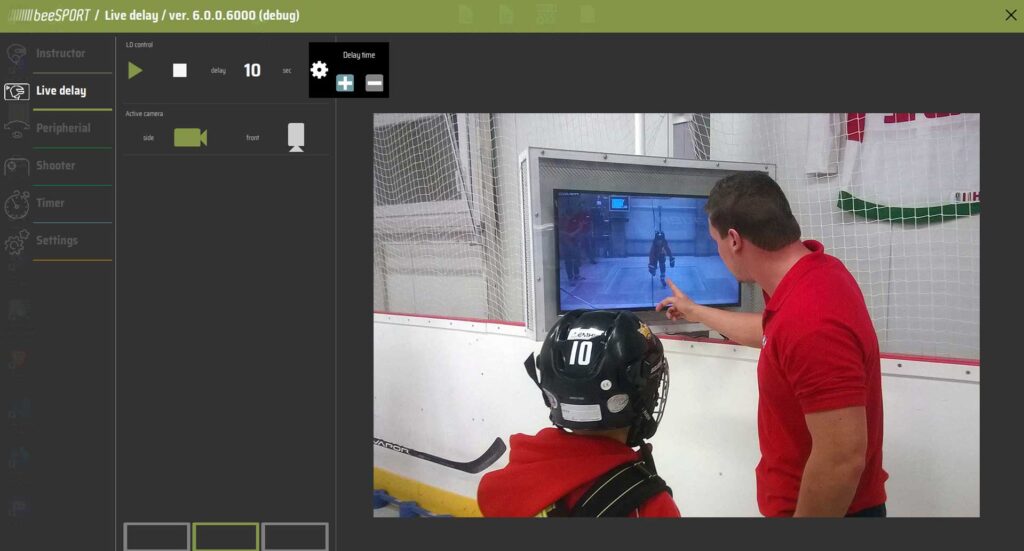Select the side camera icon
The image size is (1024, 551).
[x=190, y=137]
